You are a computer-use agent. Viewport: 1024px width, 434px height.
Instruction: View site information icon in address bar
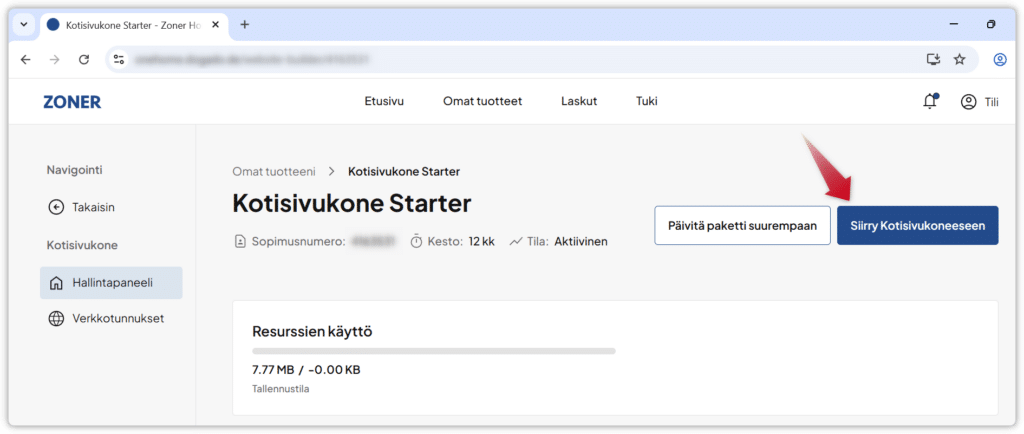(x=120, y=59)
